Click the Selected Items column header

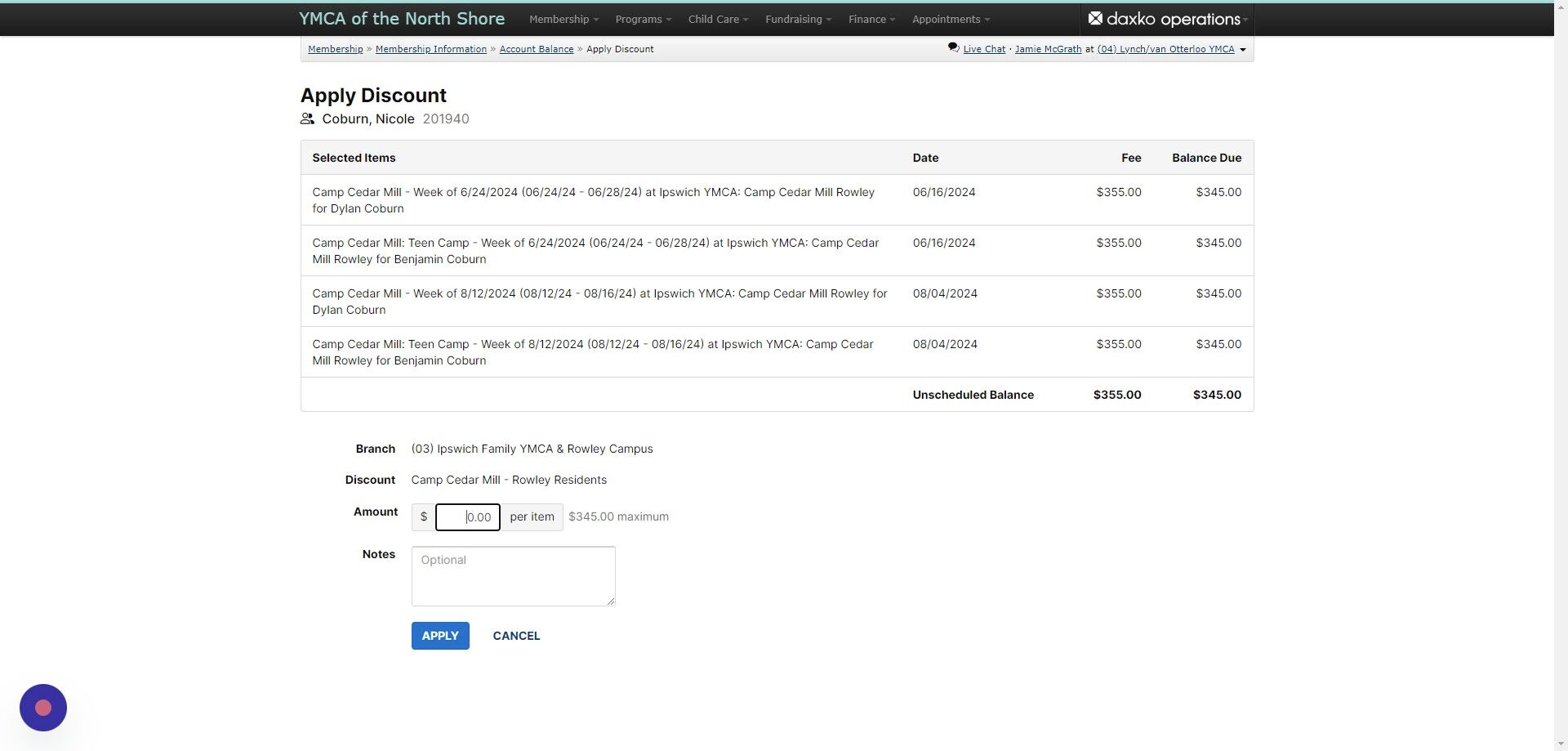(x=354, y=158)
